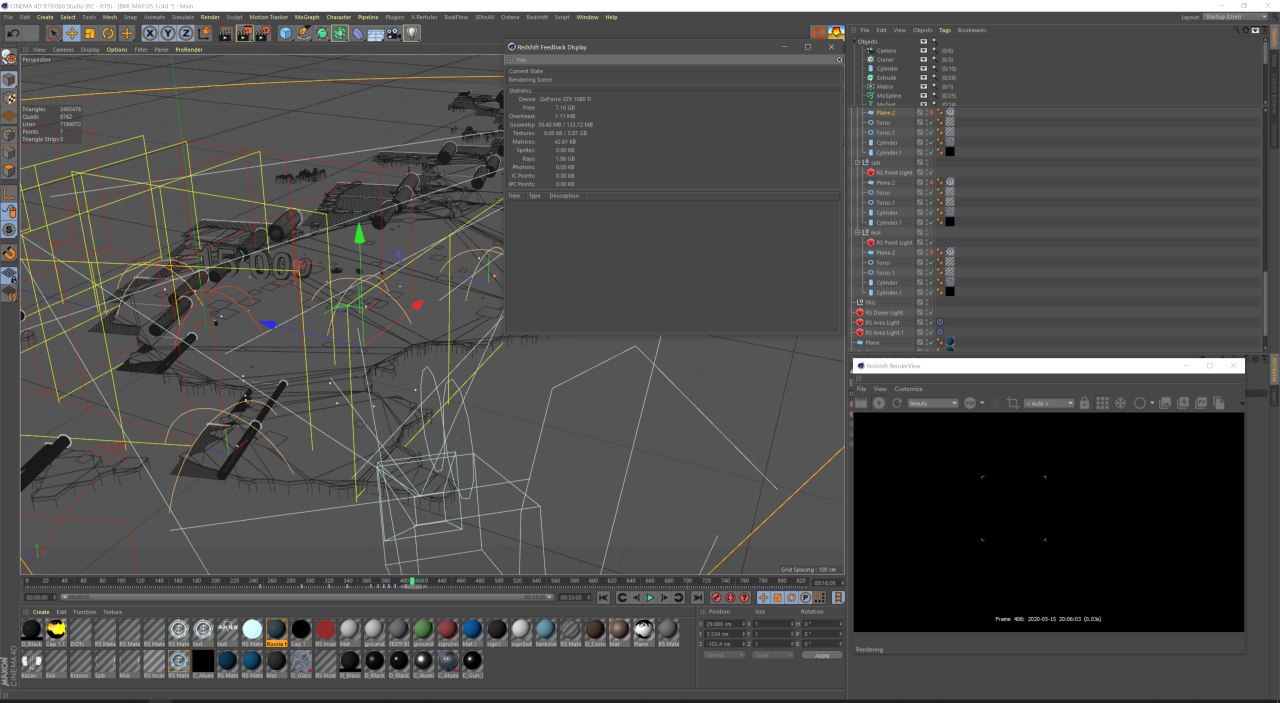The image size is (1280, 703).
Task: Click the Undo arrow icon in top toolbar
Action: (13, 33)
